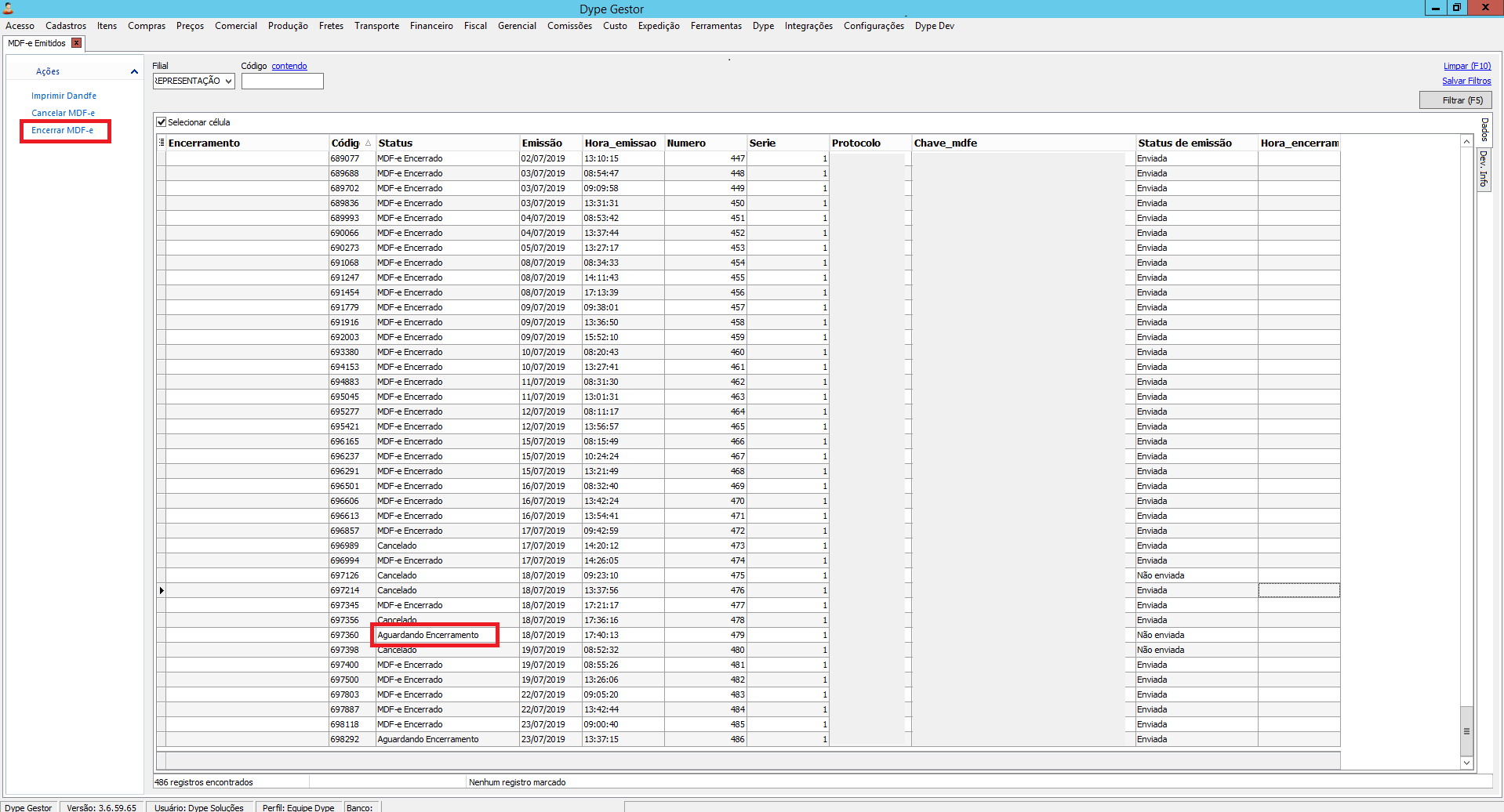The image size is (1504, 812).
Task: Open the Cadastros menu
Action: pyautogui.click(x=66, y=26)
